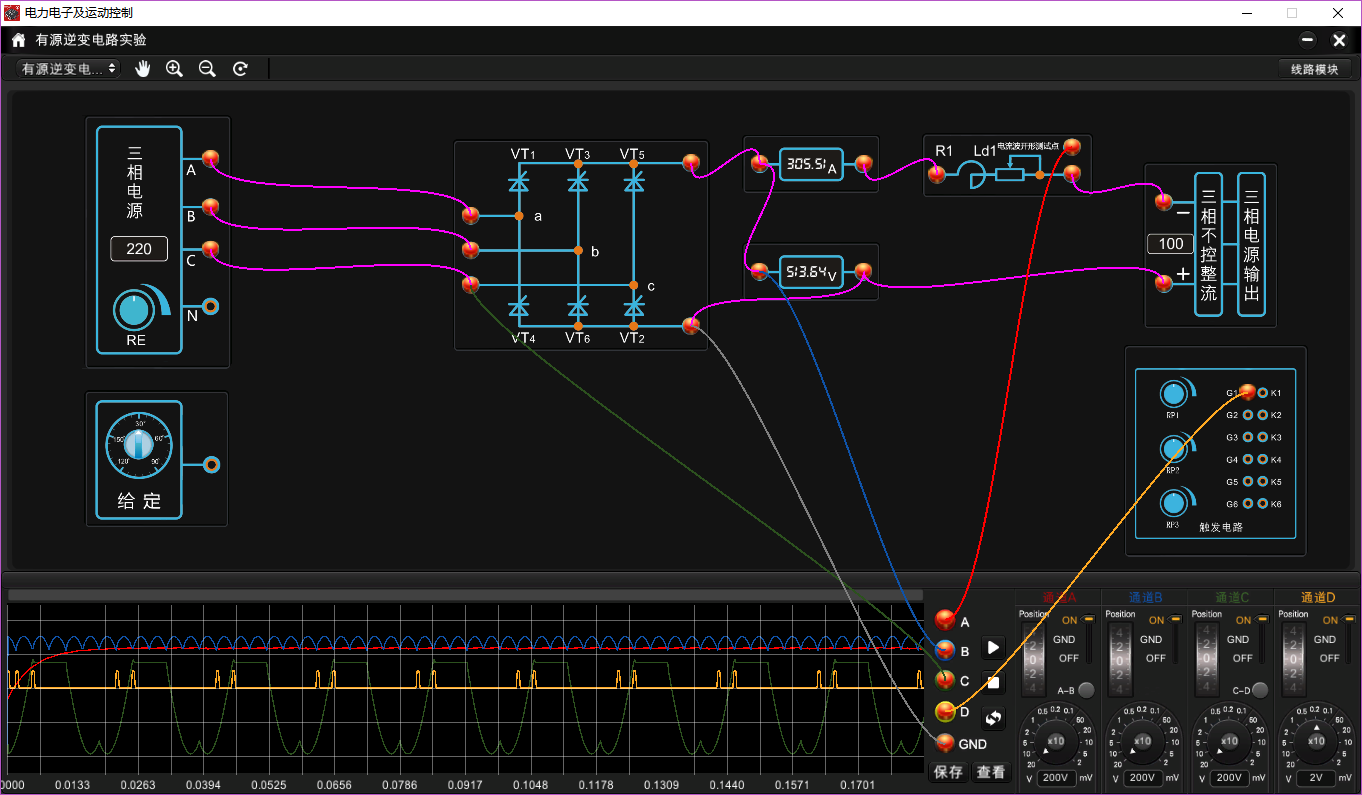The image size is (1362, 795).
Task: Click the x10 knob on 通道C
Action: pos(1230,740)
